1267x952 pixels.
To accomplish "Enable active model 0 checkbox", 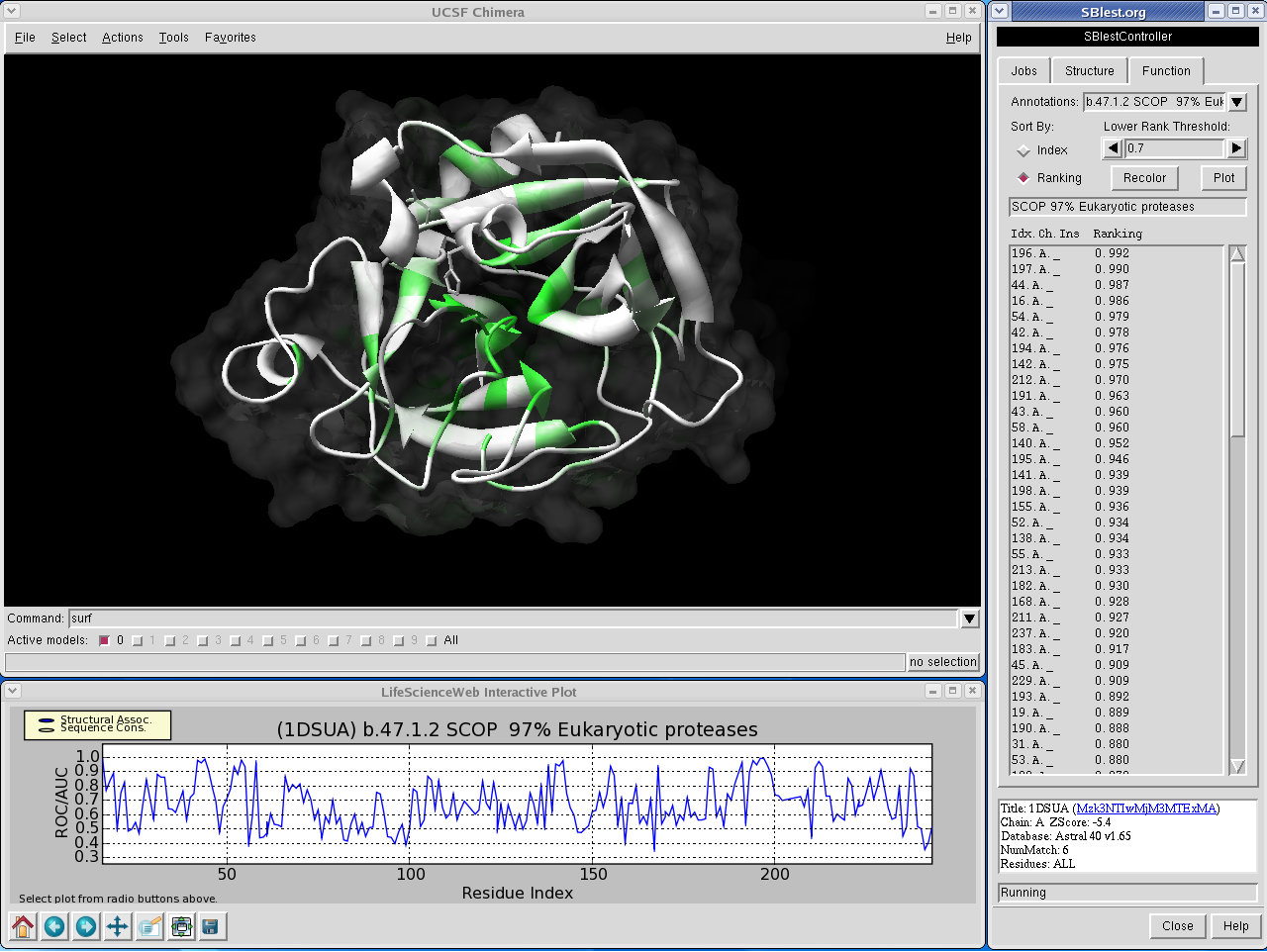I will [x=104, y=640].
